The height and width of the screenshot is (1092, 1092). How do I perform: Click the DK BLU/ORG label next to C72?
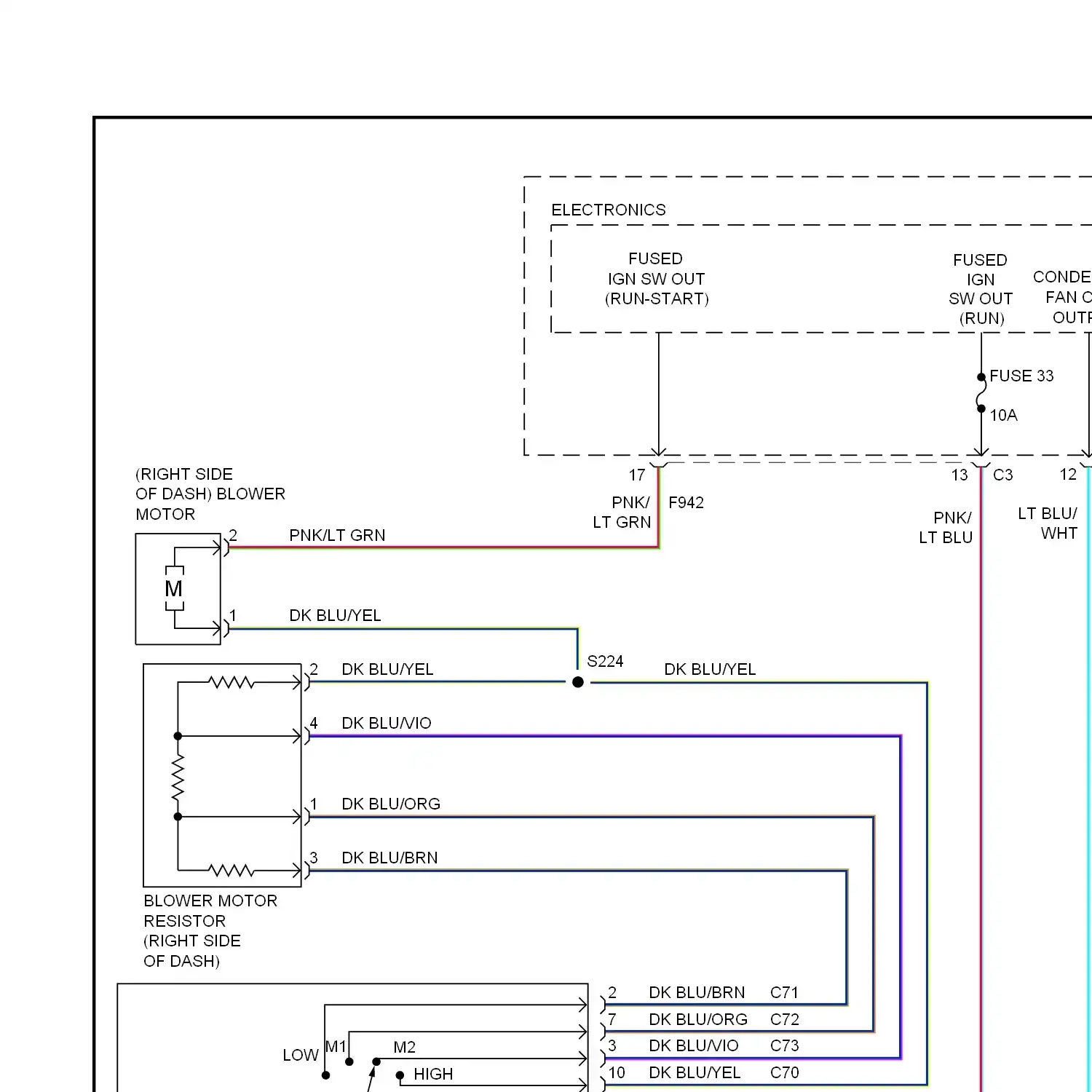[698, 1020]
